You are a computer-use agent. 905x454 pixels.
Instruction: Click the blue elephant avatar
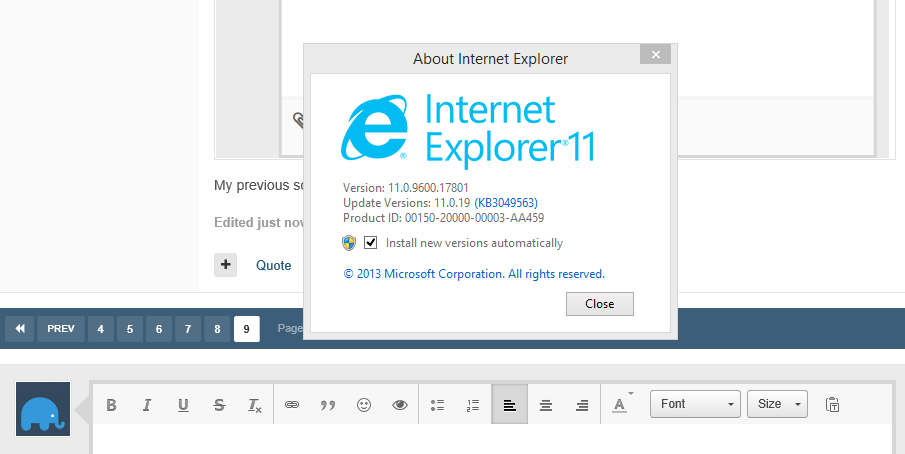(x=43, y=409)
